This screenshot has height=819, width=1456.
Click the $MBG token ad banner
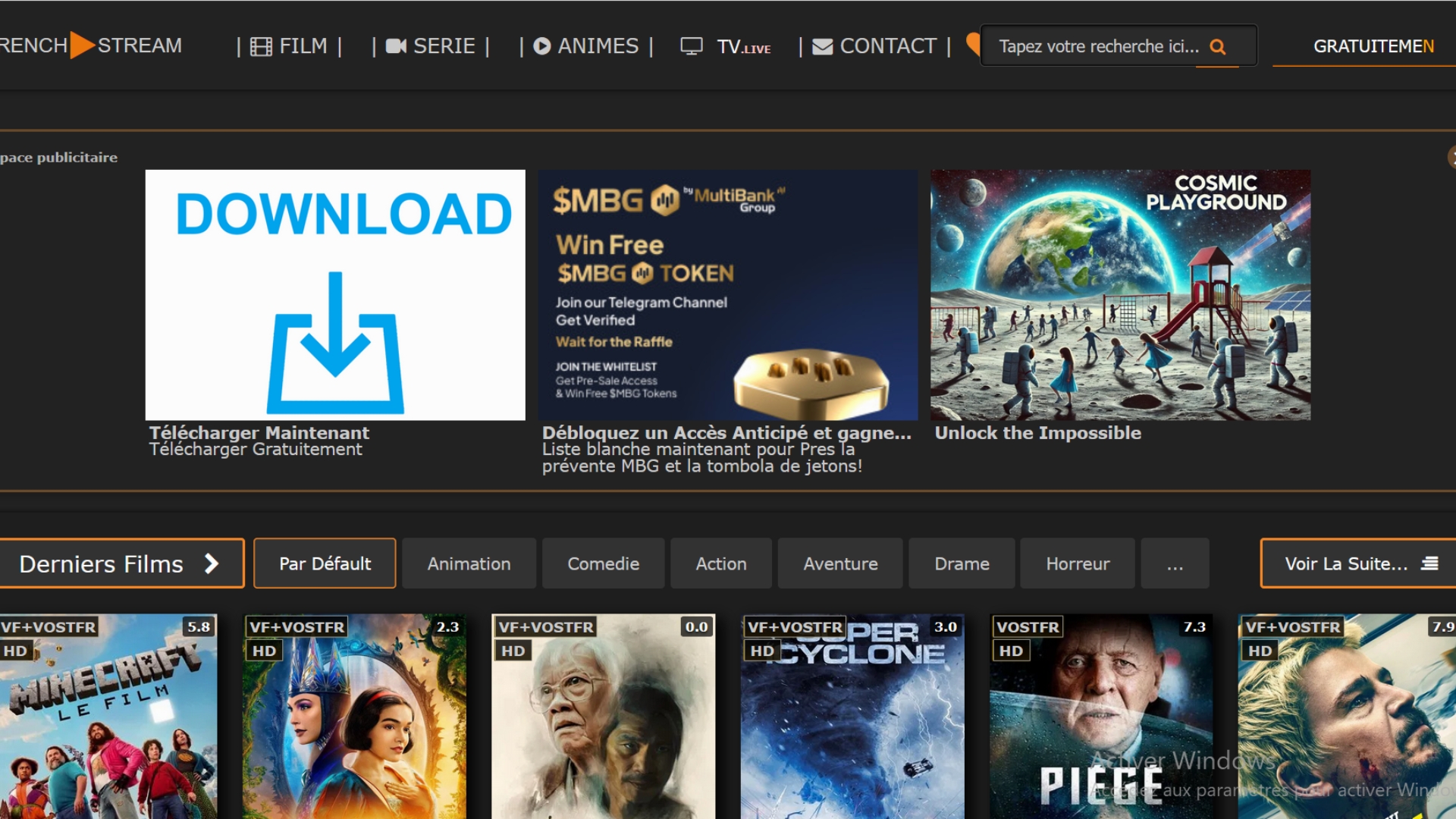pyautogui.click(x=727, y=295)
